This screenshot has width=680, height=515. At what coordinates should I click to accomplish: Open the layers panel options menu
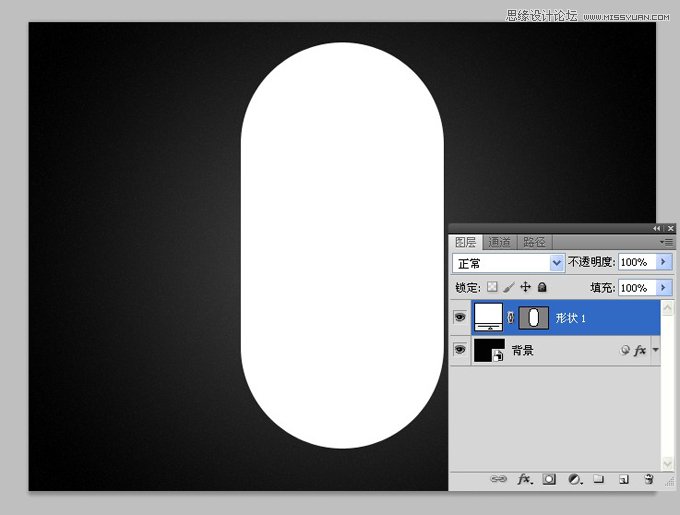[667, 242]
